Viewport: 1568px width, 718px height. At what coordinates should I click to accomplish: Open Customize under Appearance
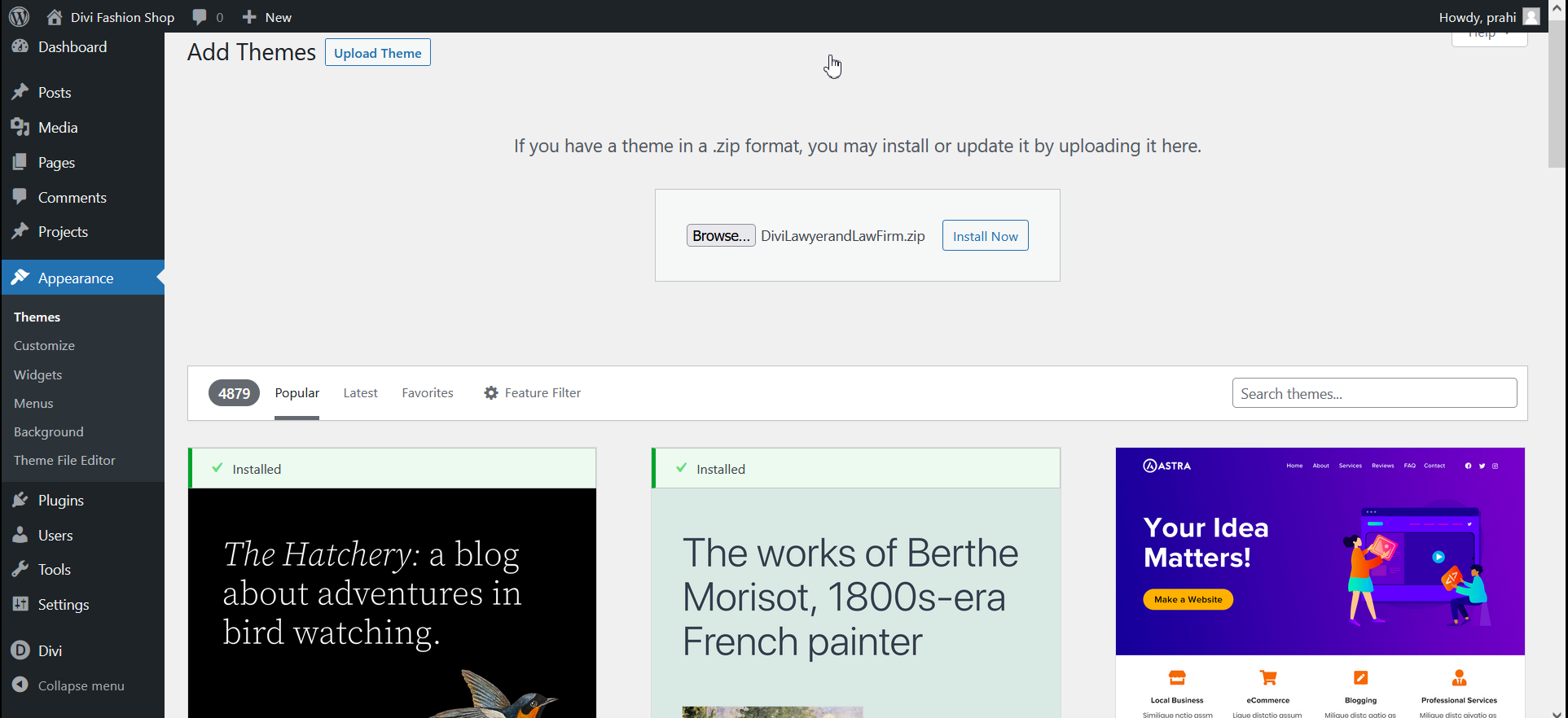click(x=44, y=345)
